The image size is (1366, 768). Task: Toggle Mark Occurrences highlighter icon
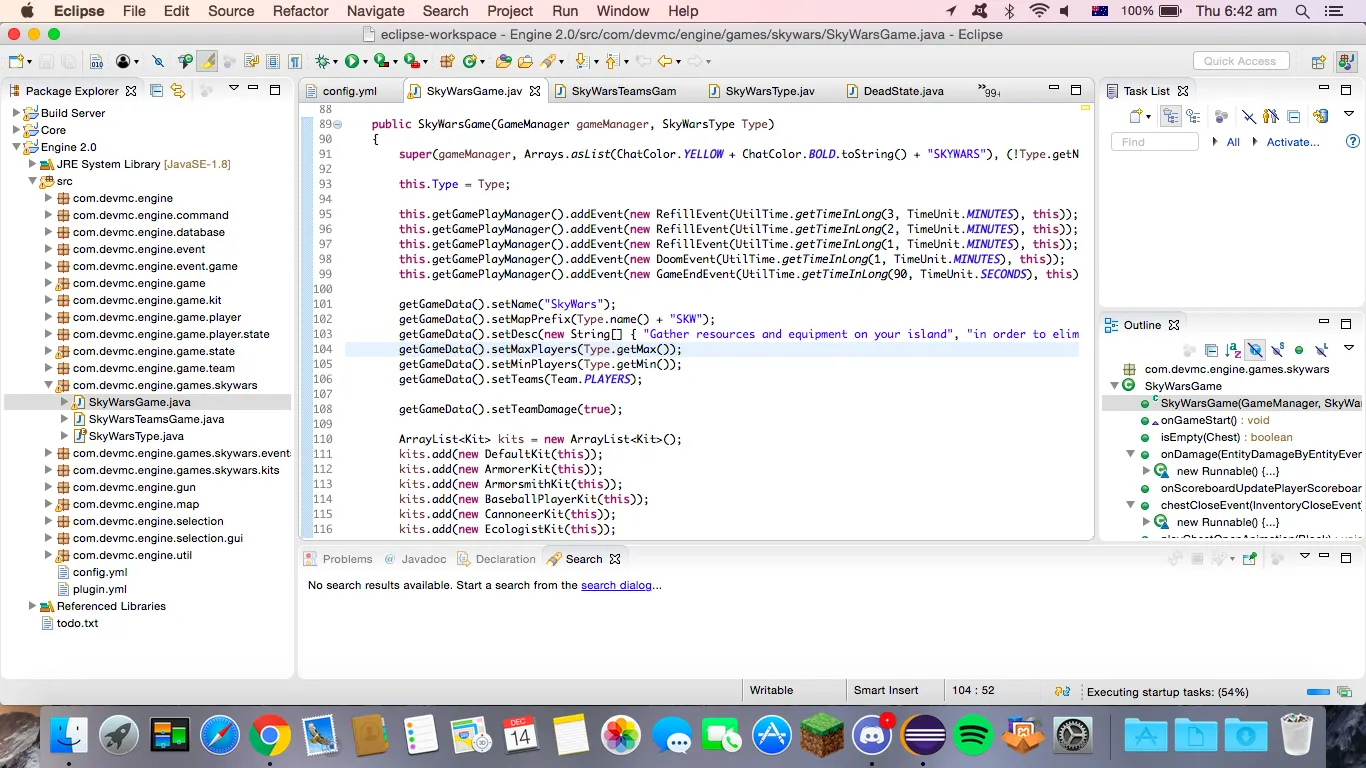coord(207,61)
